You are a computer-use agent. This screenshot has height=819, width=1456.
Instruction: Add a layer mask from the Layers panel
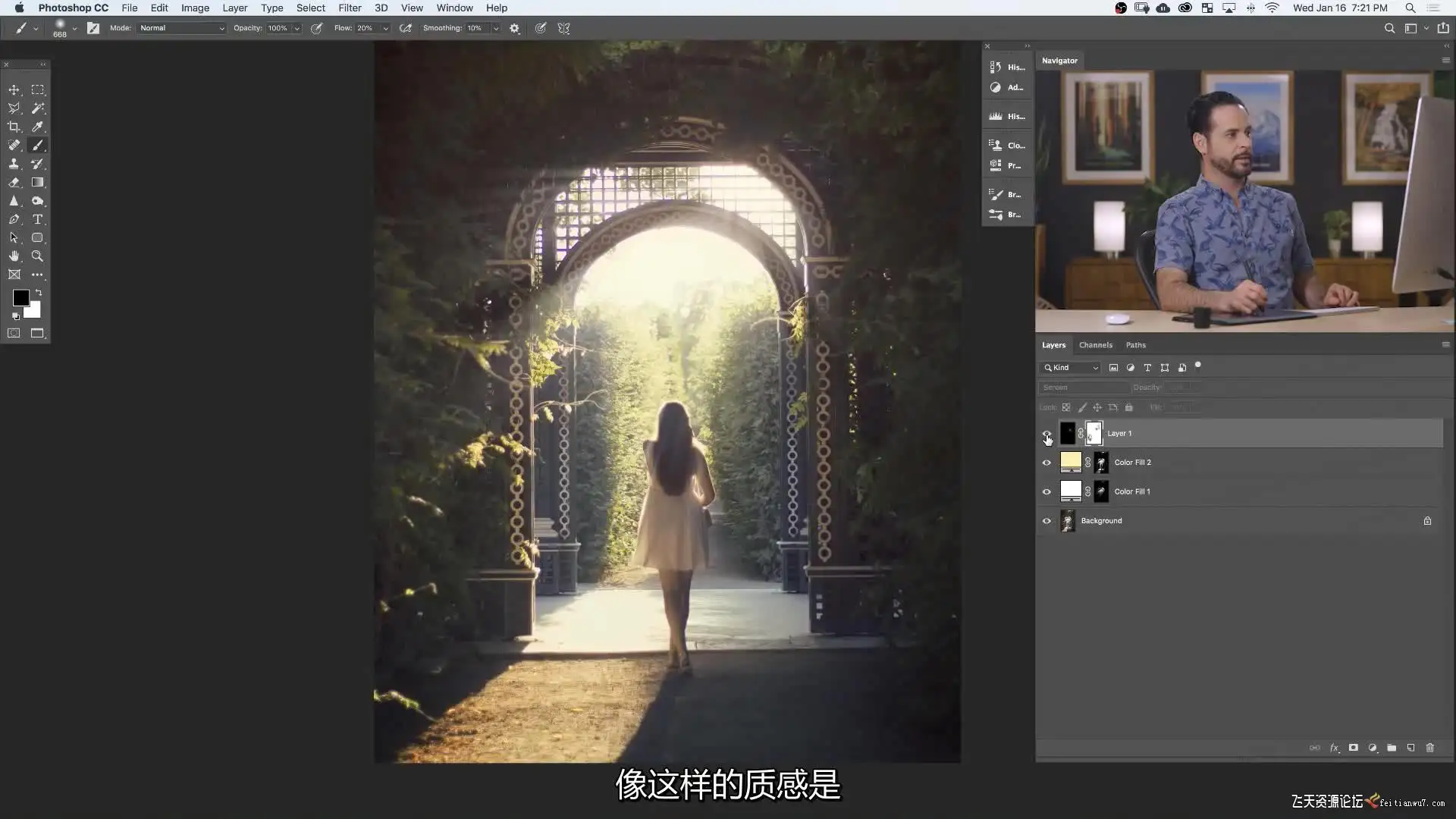tap(1353, 748)
